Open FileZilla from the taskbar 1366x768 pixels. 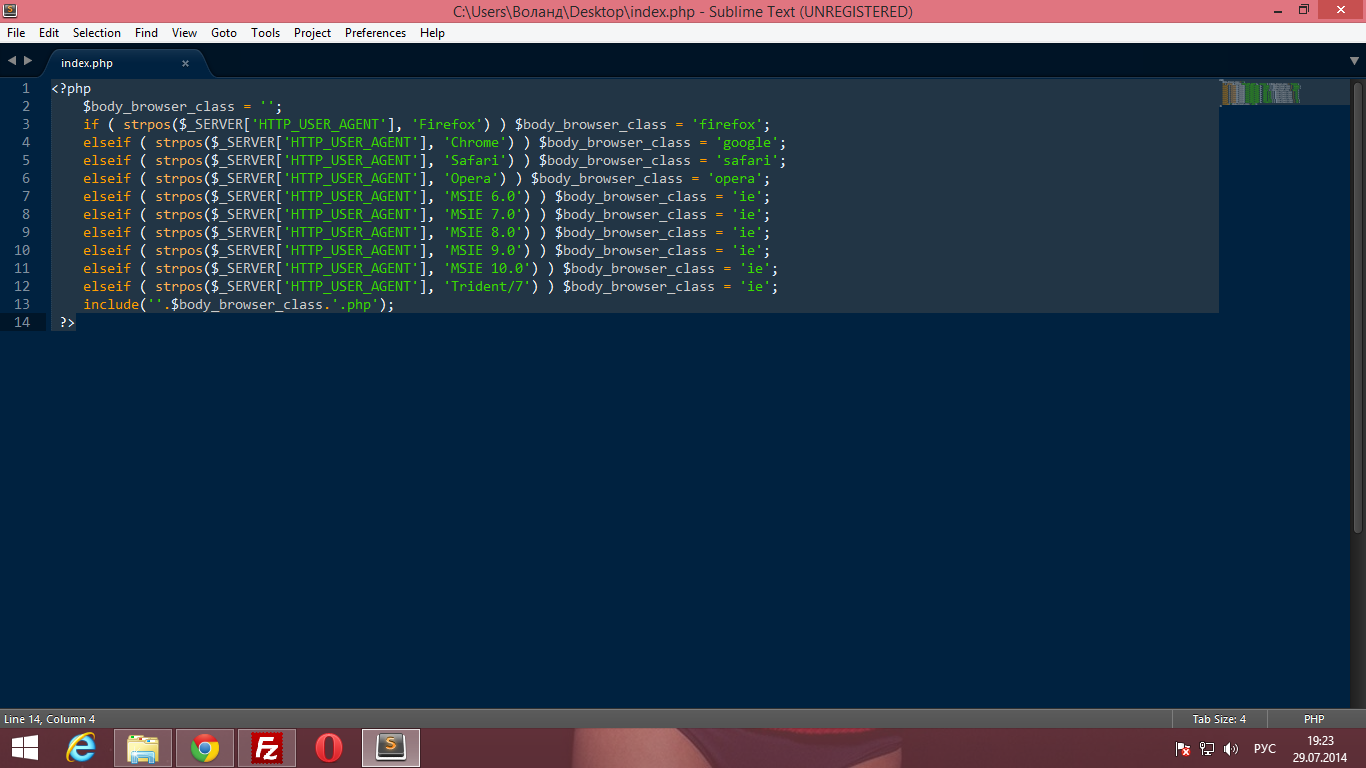(267, 748)
